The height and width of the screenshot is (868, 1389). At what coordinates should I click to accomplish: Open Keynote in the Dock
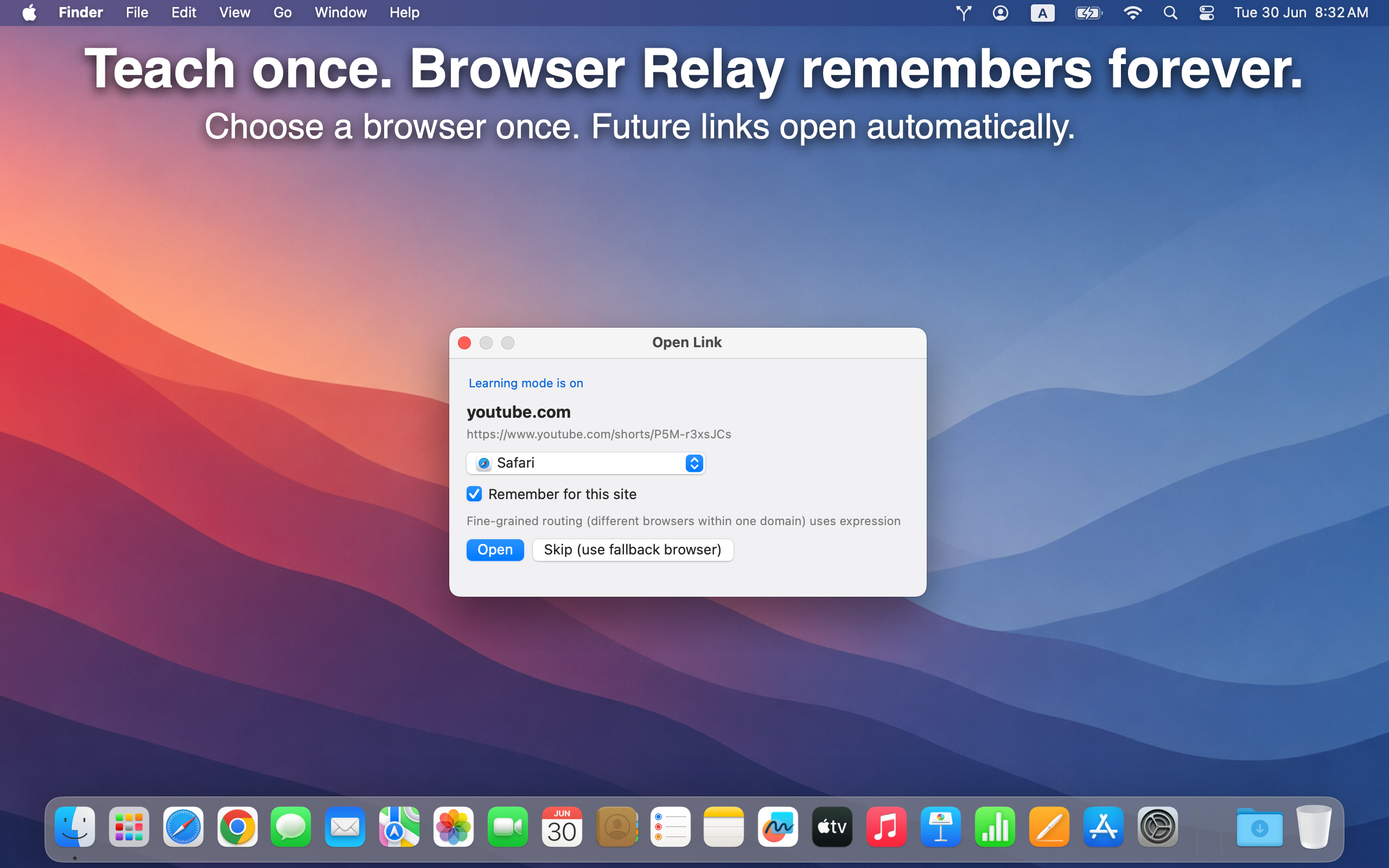[x=941, y=827]
